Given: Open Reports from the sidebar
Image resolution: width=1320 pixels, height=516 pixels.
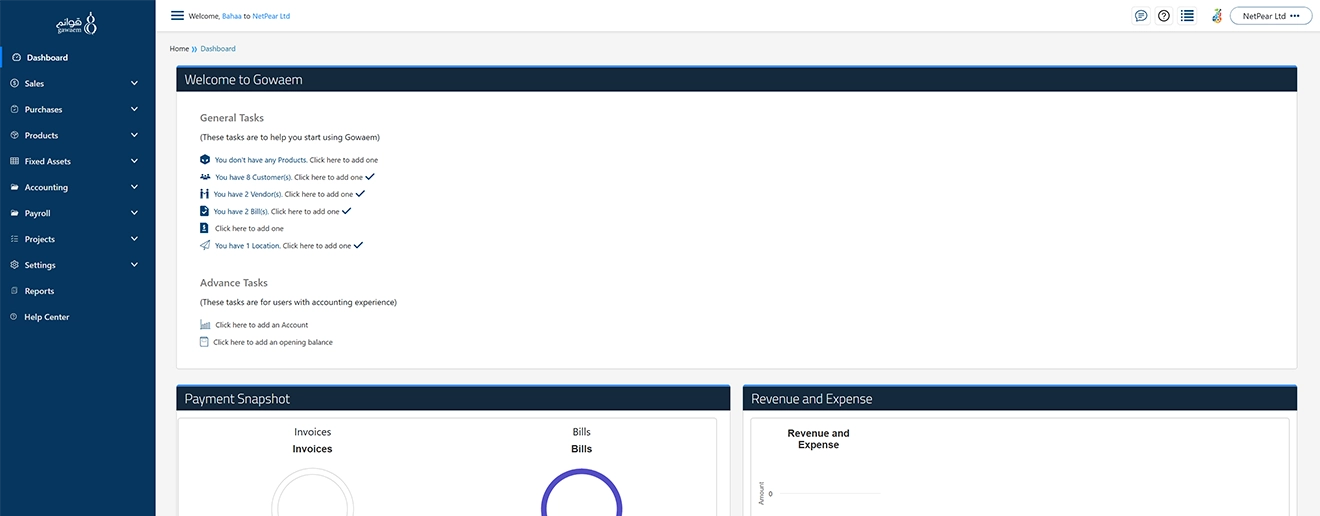Looking at the screenshot, I should pos(39,291).
